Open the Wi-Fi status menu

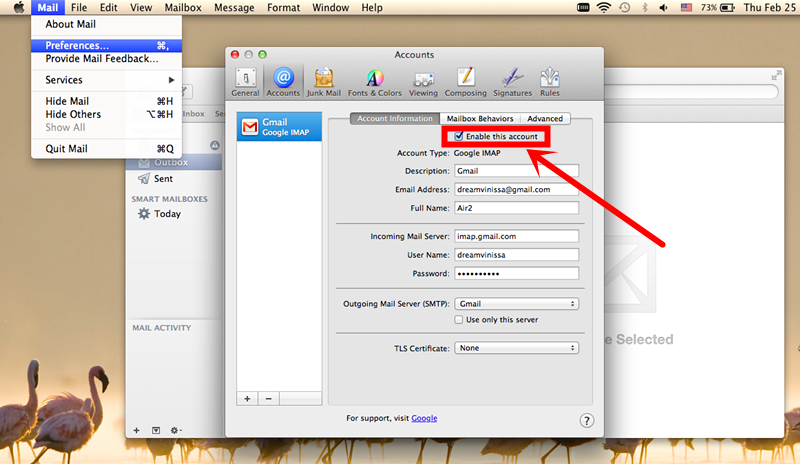[x=604, y=8]
